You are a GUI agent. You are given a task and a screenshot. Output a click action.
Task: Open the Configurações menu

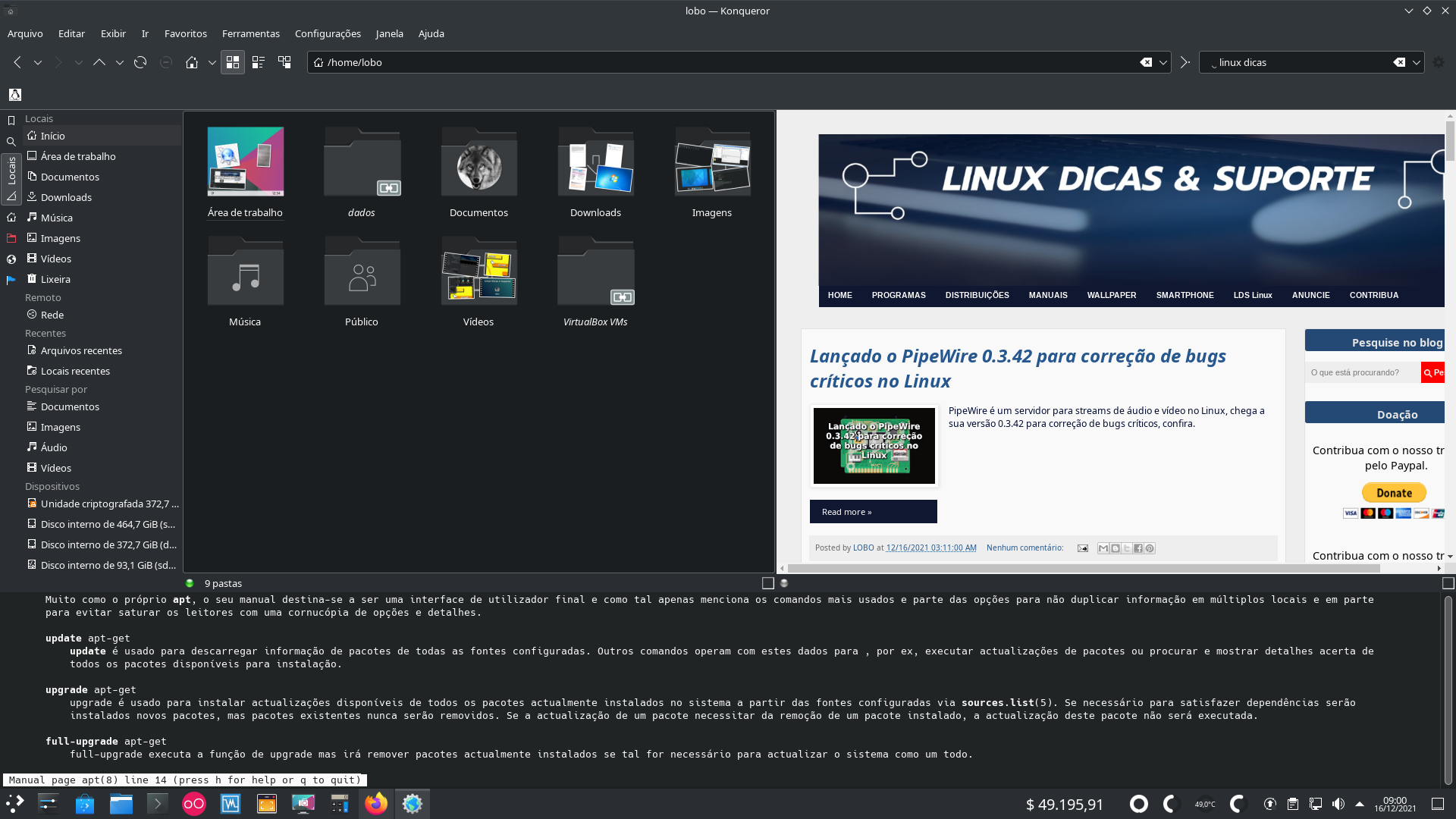tap(328, 33)
